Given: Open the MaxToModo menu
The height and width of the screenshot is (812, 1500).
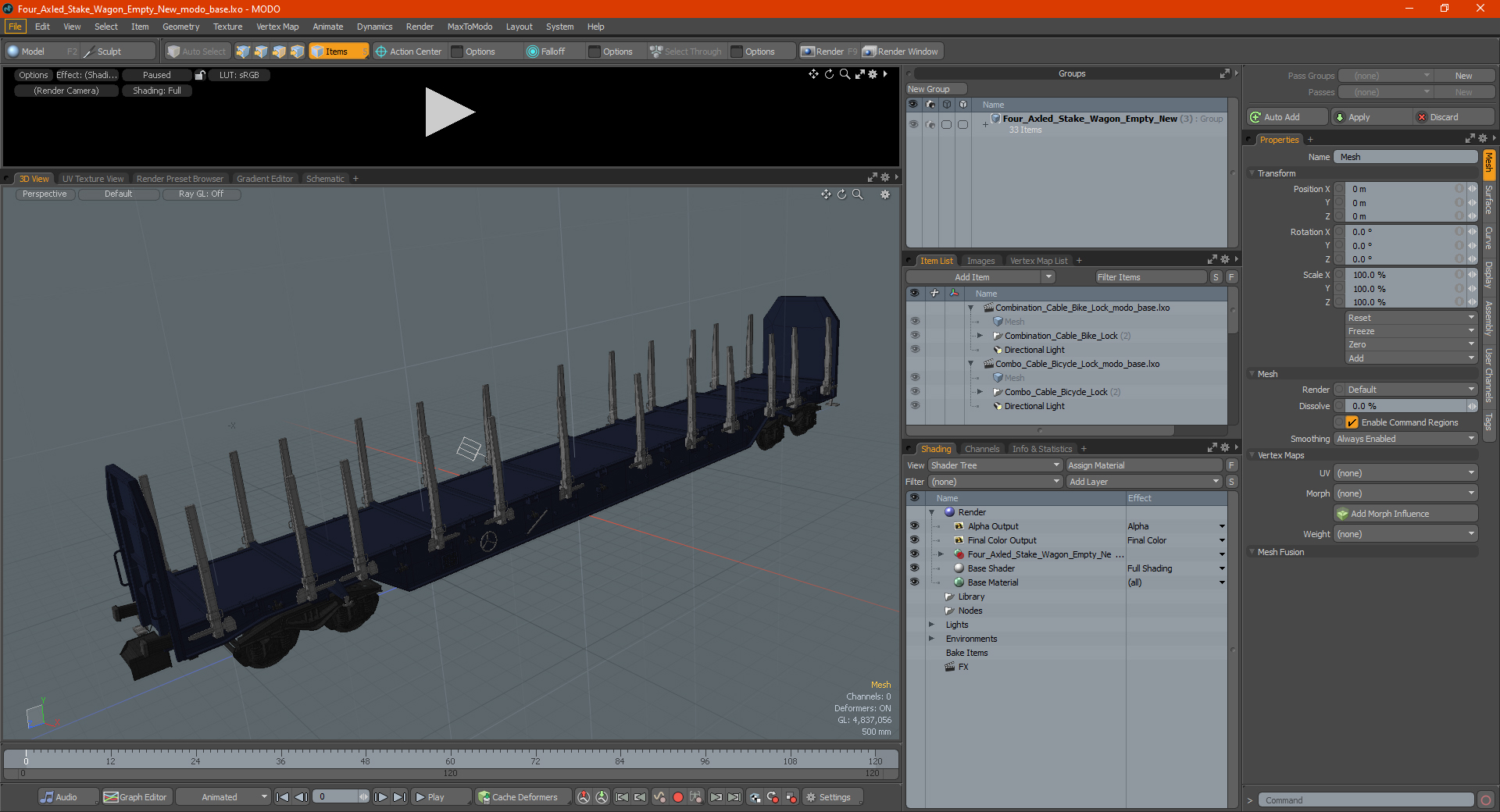Looking at the screenshot, I should click(470, 27).
